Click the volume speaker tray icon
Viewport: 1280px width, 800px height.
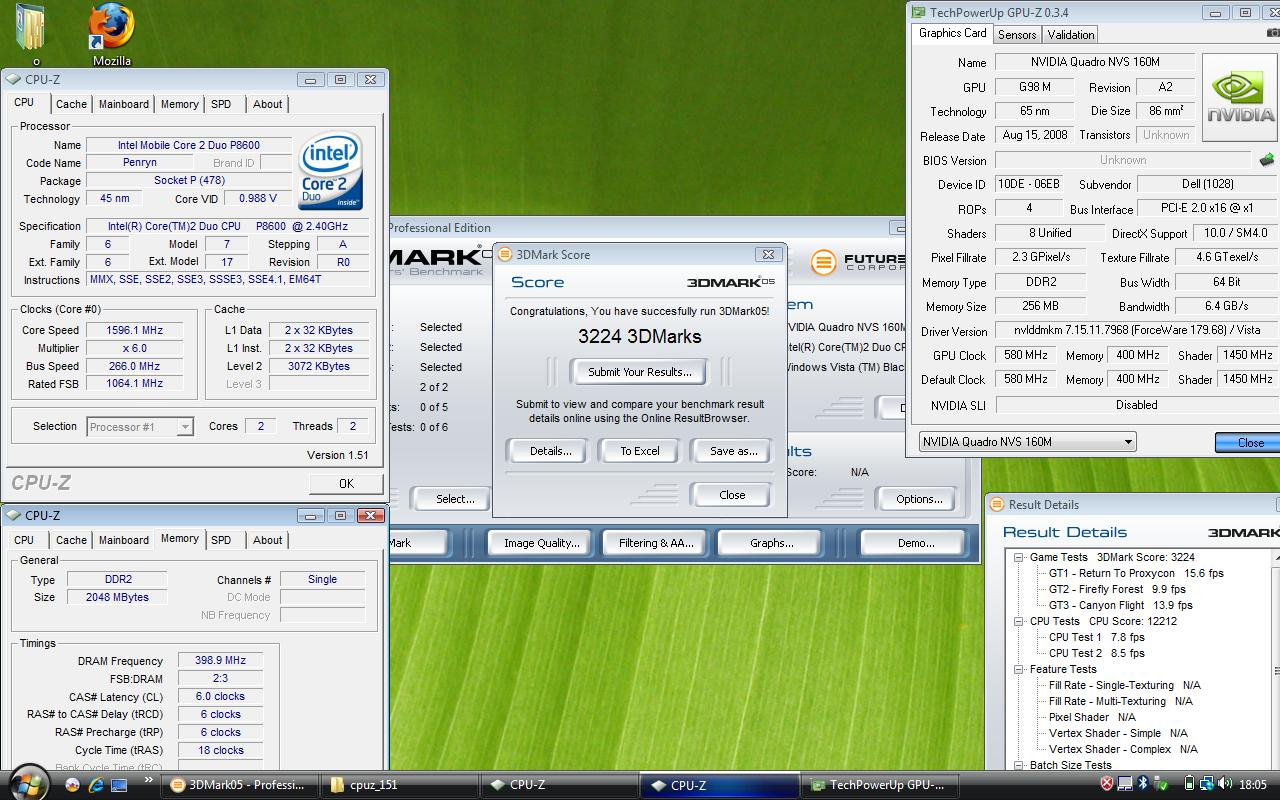[1224, 784]
